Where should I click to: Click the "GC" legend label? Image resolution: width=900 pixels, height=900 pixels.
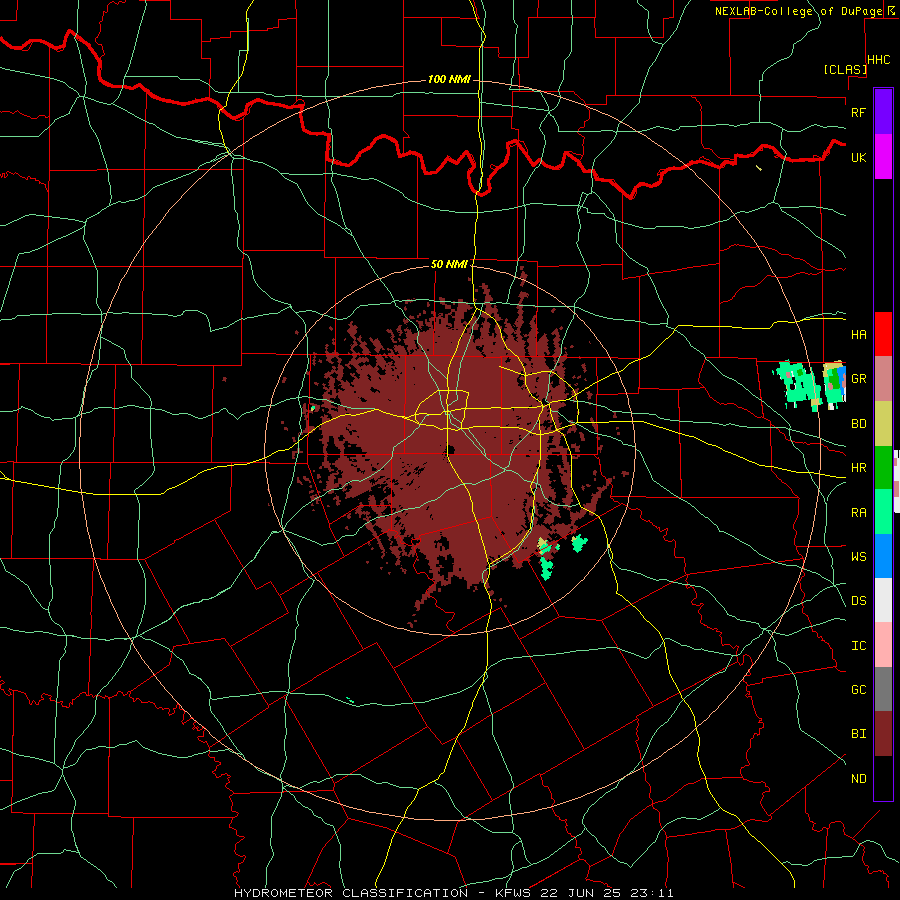click(x=858, y=689)
